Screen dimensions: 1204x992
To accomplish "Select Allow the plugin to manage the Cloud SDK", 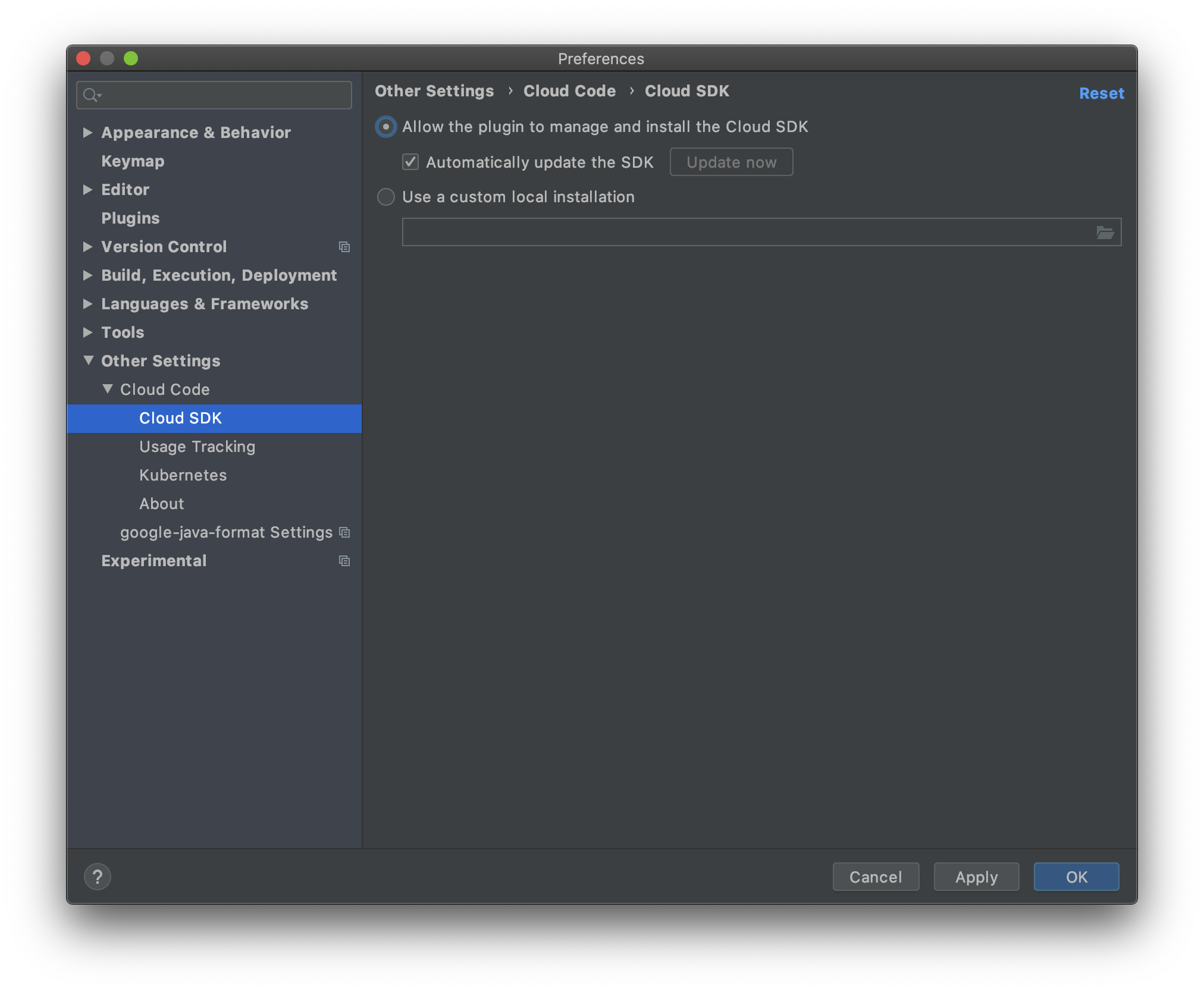I will (385, 127).
